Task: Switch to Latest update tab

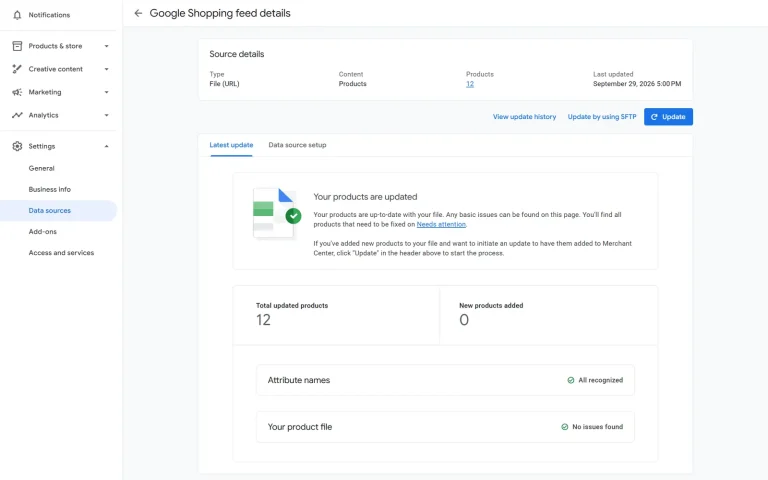Action: (231, 145)
